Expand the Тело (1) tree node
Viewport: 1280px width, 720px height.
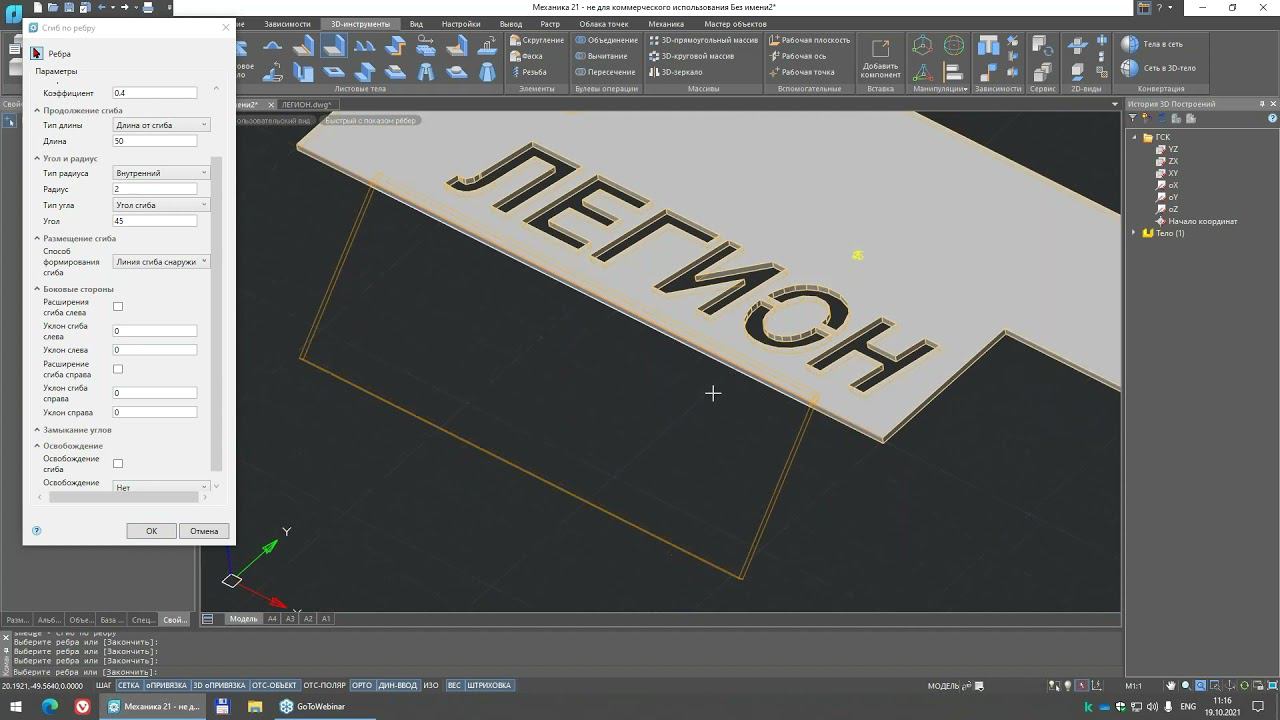(1134, 233)
